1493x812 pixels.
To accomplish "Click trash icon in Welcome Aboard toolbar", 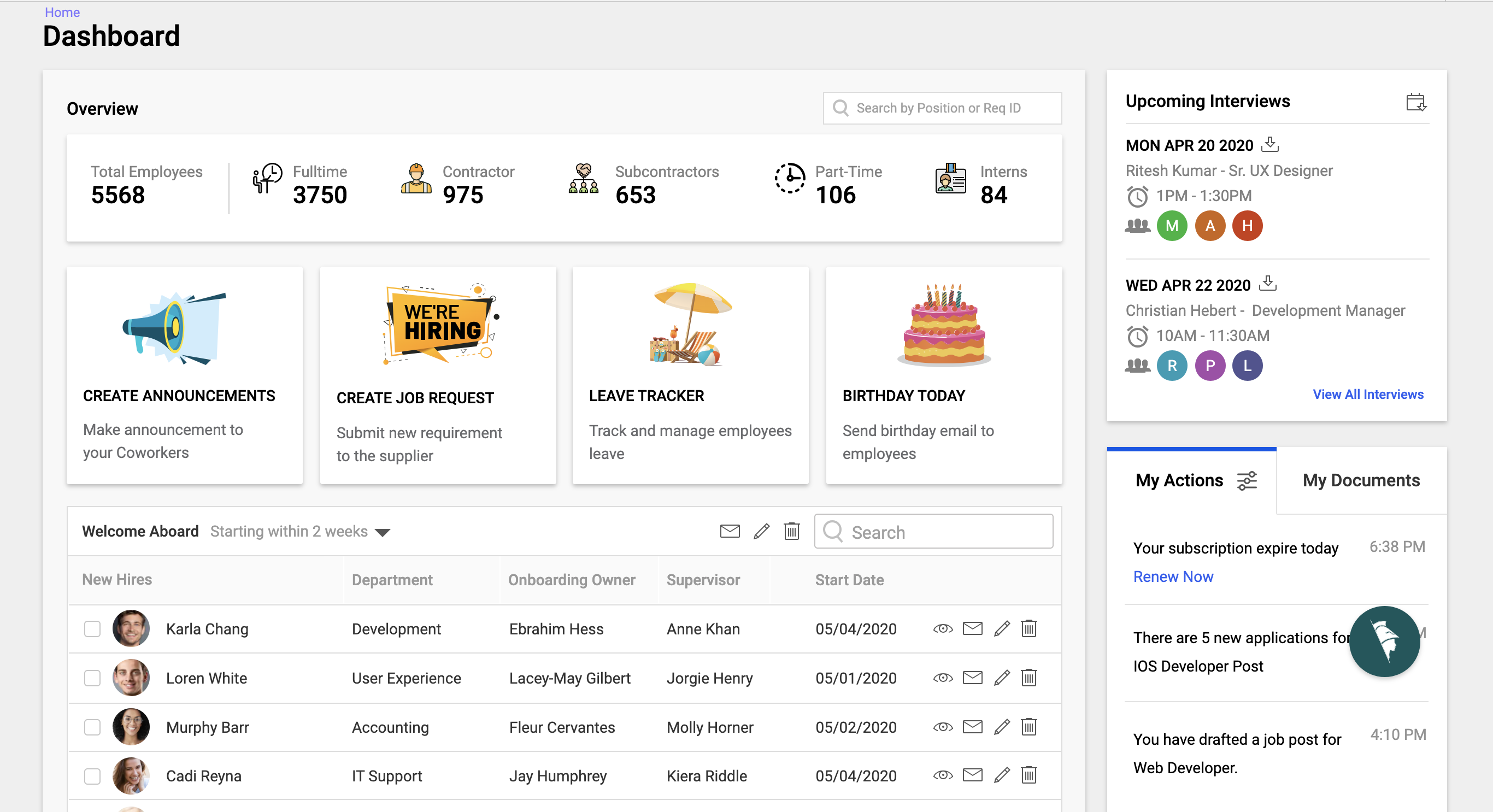I will click(791, 531).
